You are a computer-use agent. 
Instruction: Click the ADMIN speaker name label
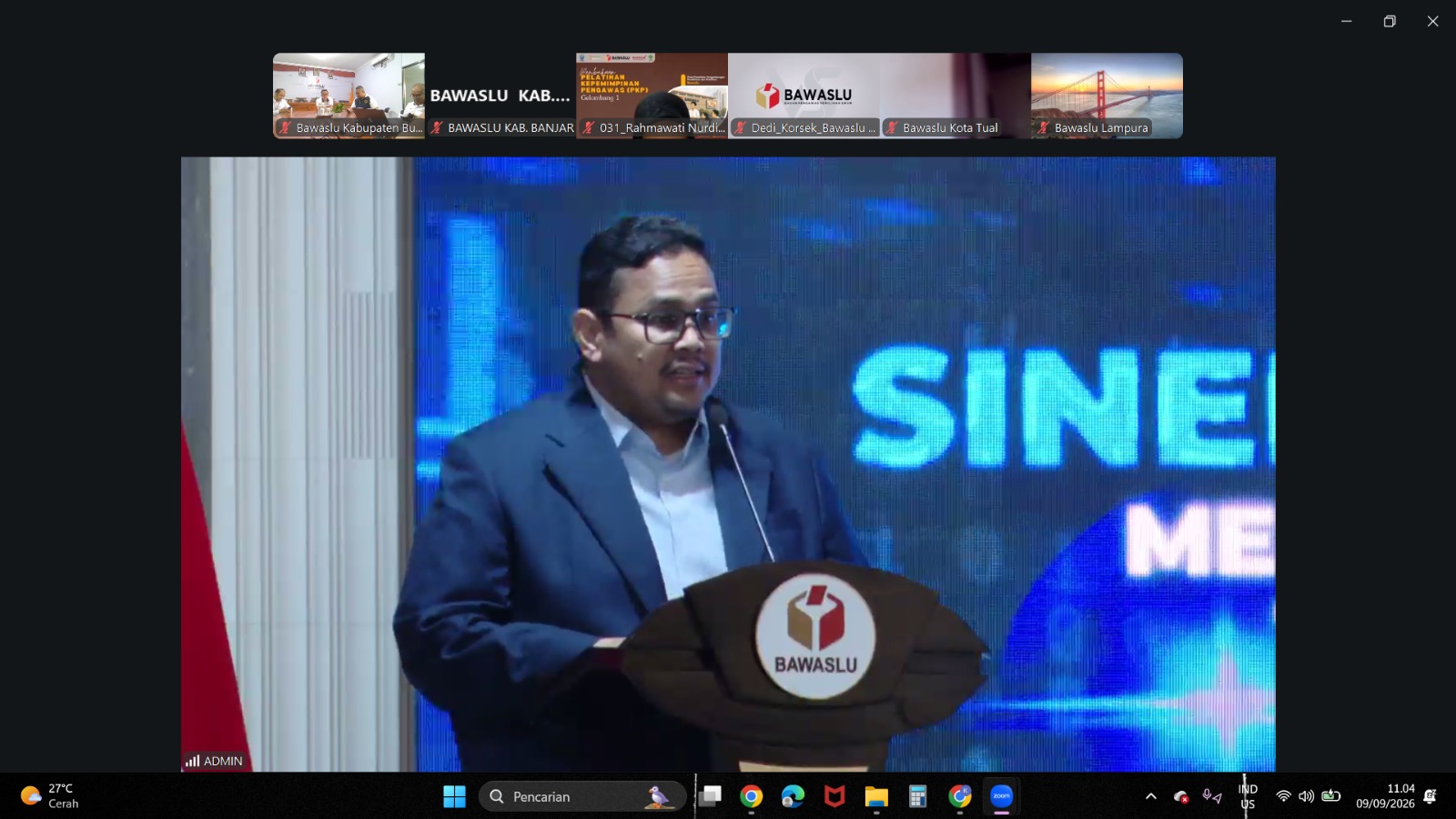click(223, 761)
